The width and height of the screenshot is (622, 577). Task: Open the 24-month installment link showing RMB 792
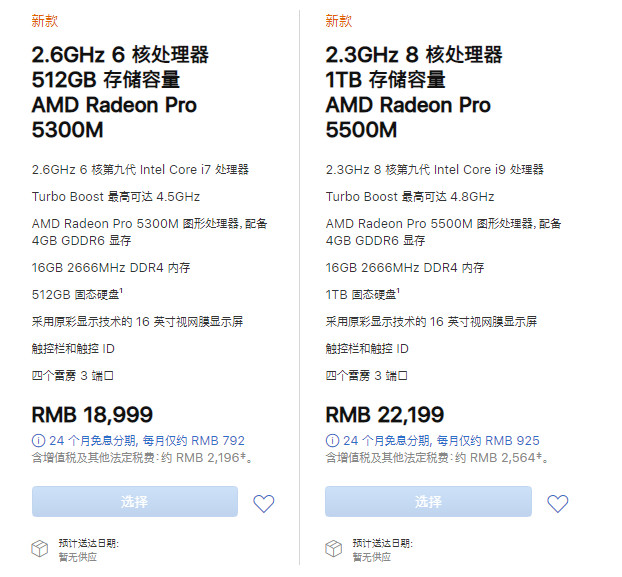tap(146, 440)
